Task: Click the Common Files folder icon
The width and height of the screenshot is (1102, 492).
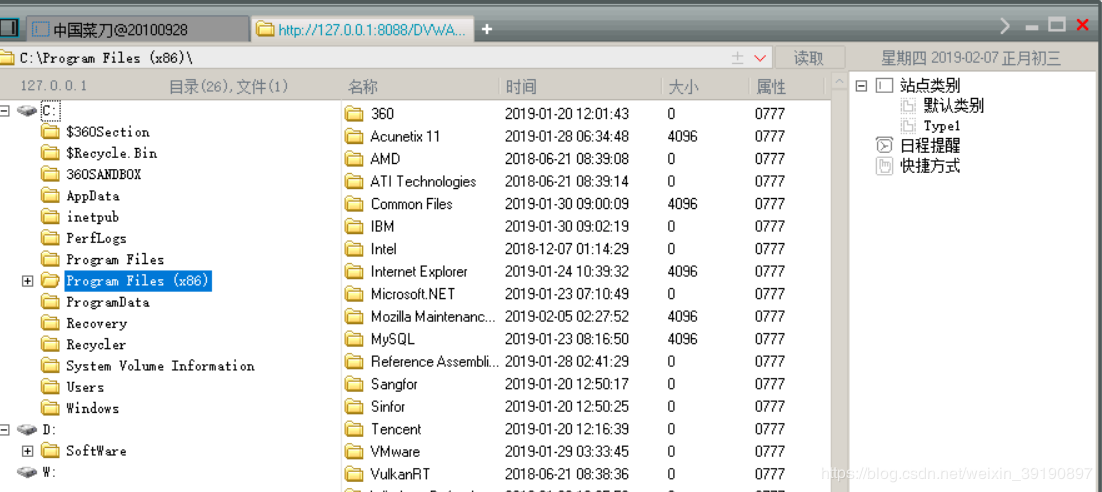Action: [354, 204]
